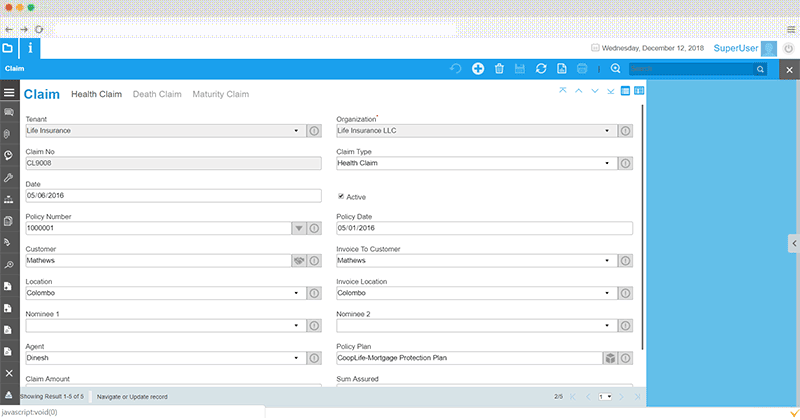Uncheck the Active checkbox

341,196
